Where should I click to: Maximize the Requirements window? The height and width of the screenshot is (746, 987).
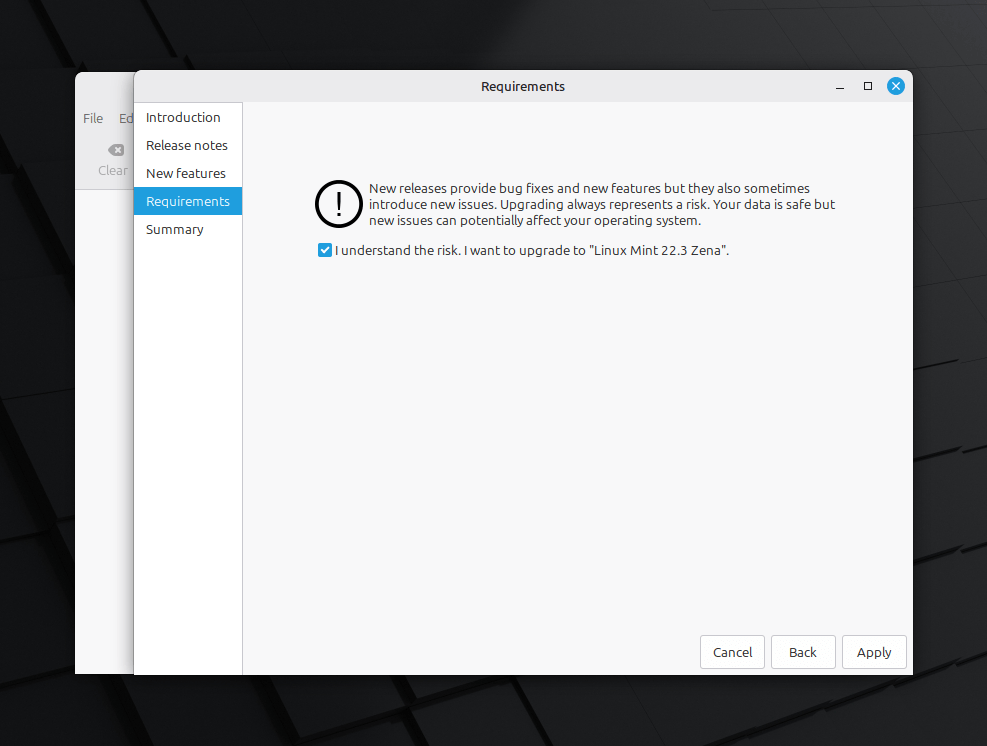click(868, 86)
